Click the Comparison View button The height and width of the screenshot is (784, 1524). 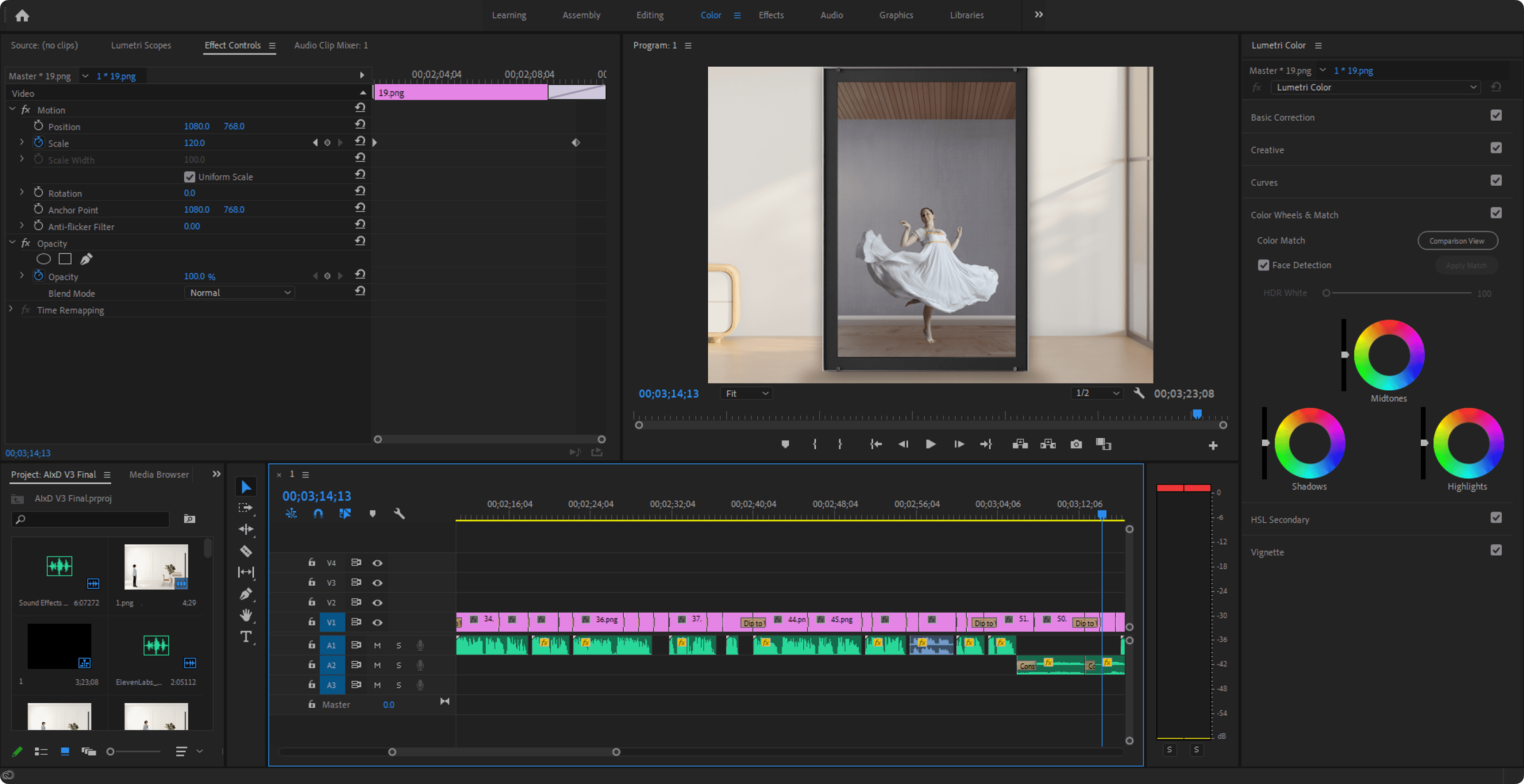1457,241
